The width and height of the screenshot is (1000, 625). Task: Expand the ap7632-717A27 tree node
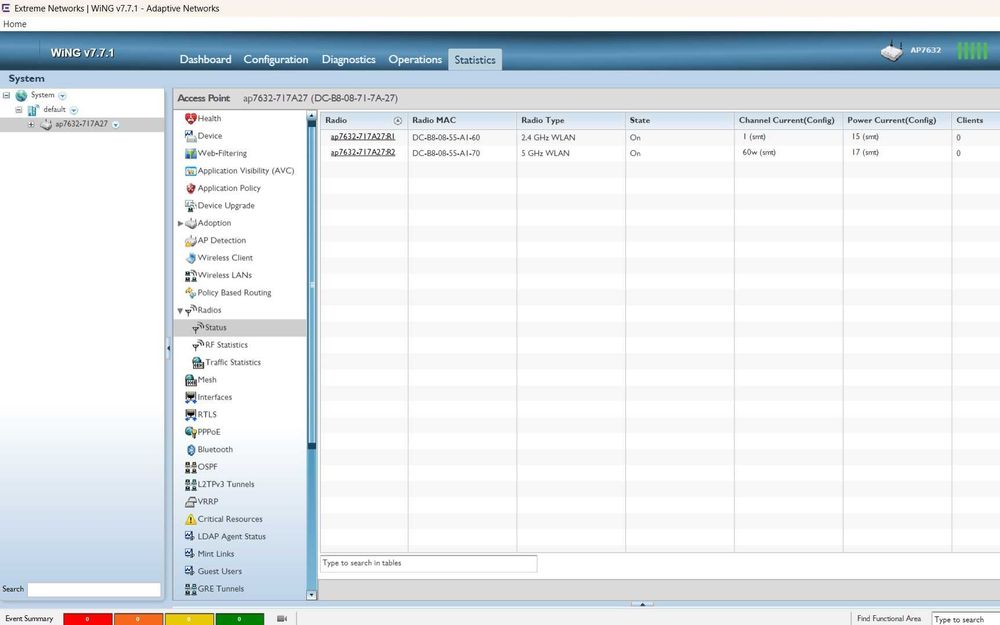coord(31,124)
